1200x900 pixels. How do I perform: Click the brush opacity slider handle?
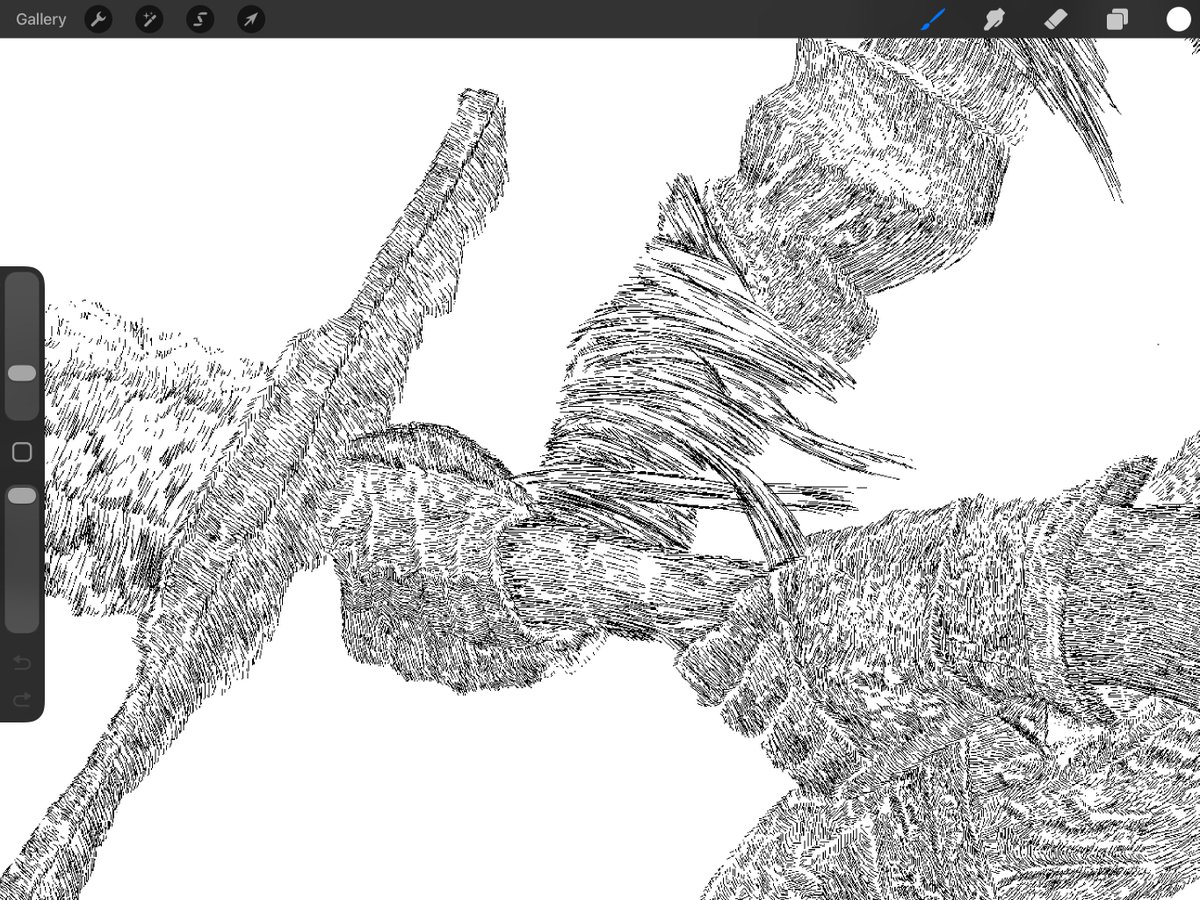point(22,496)
